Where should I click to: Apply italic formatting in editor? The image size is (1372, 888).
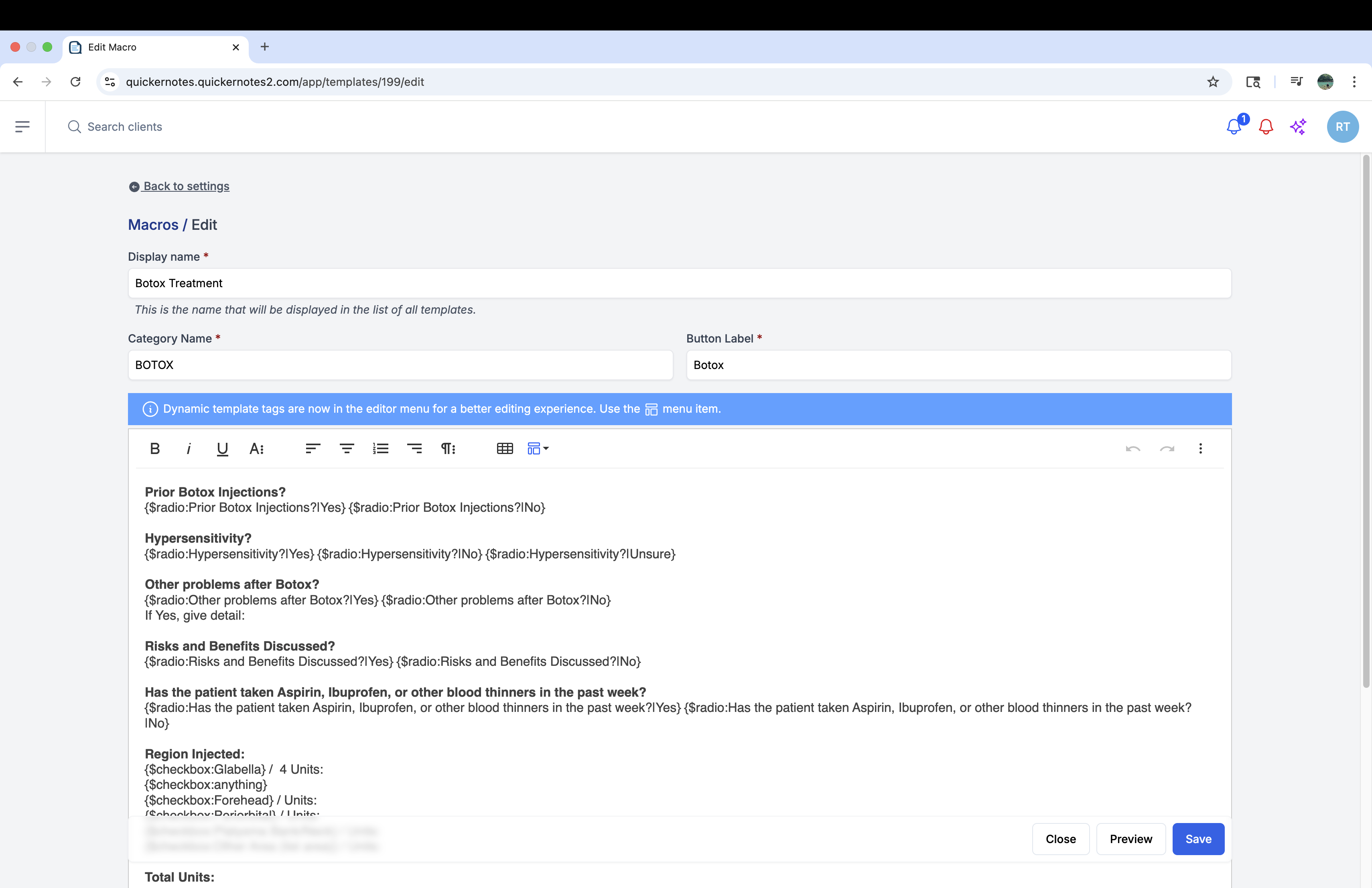coord(189,449)
